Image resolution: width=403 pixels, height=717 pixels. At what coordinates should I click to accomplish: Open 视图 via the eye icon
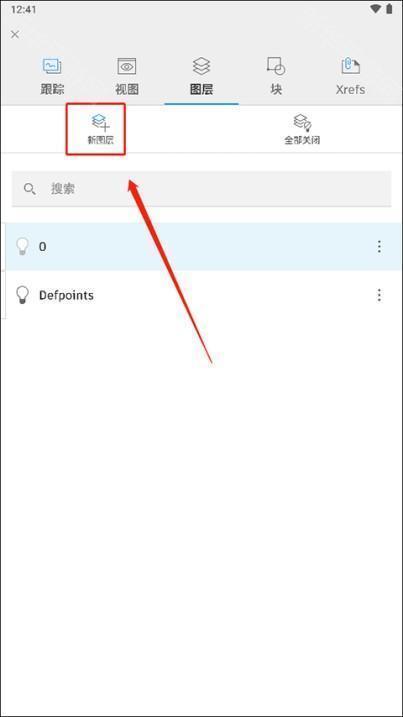pyautogui.click(x=127, y=66)
